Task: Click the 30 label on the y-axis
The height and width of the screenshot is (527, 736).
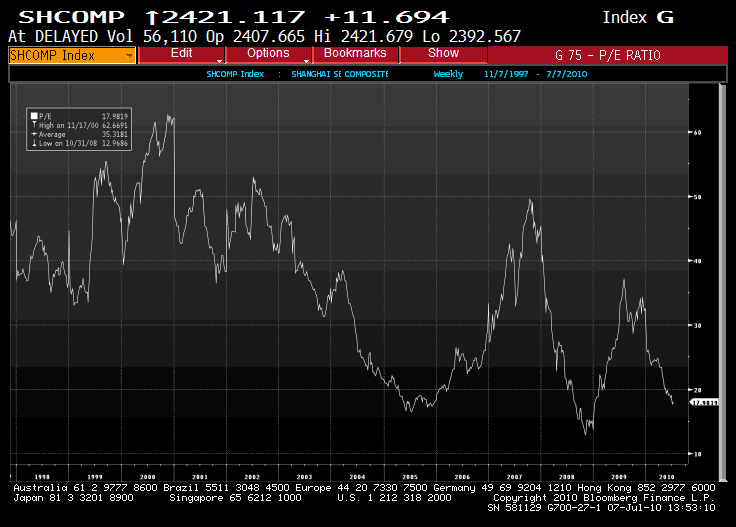Action: pyautogui.click(x=698, y=326)
